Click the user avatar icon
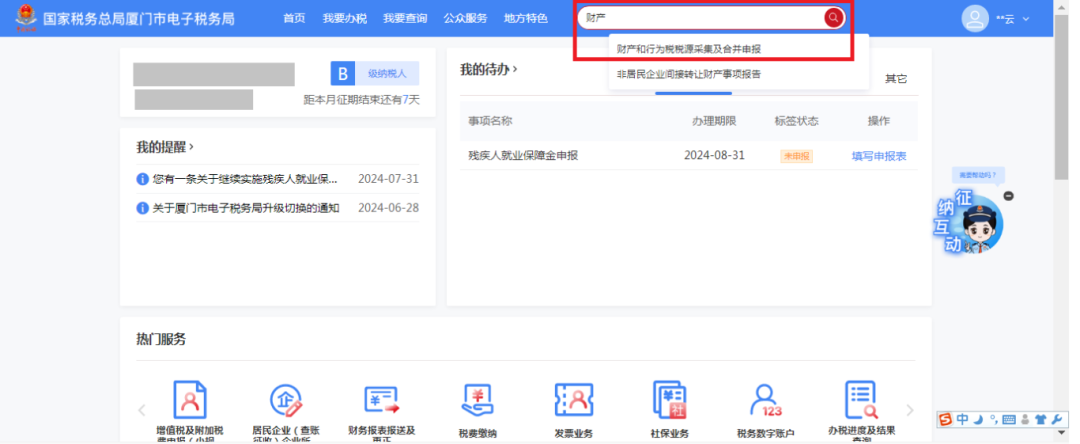The image size is (1080, 444). [x=975, y=19]
